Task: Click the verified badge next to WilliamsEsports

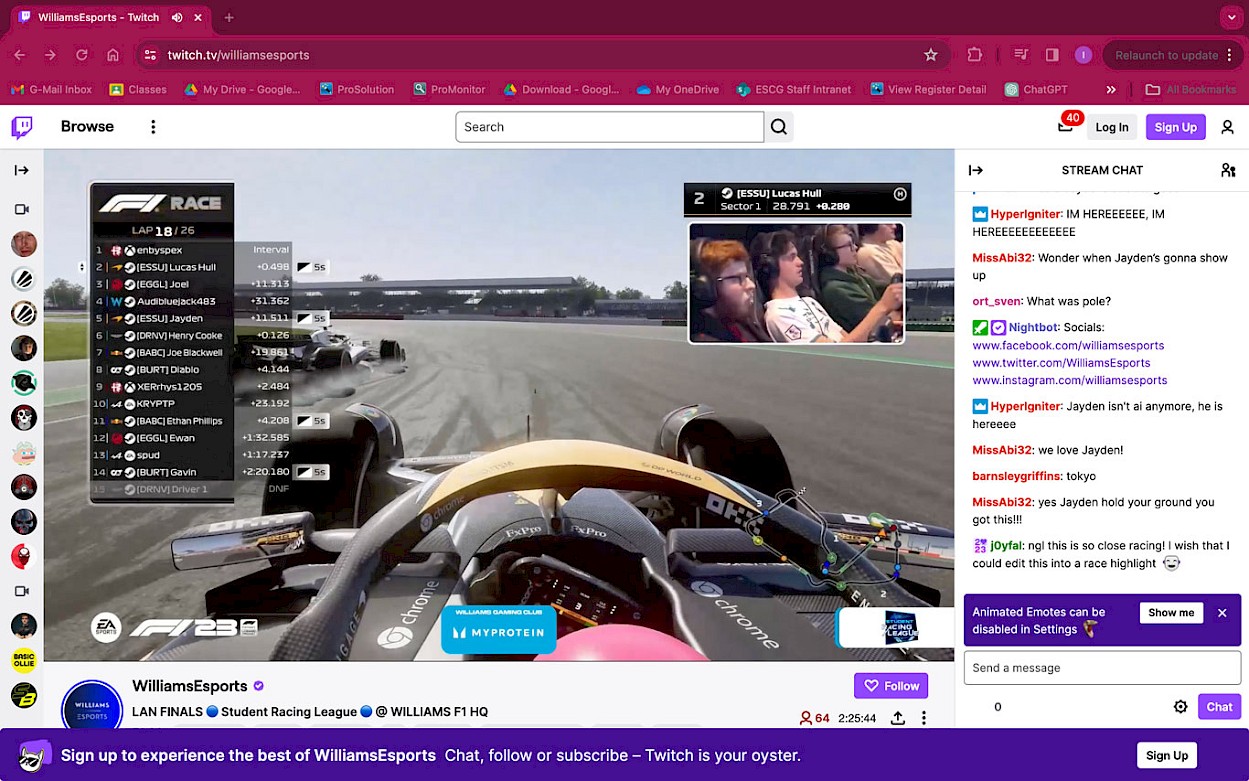Action: (259, 686)
